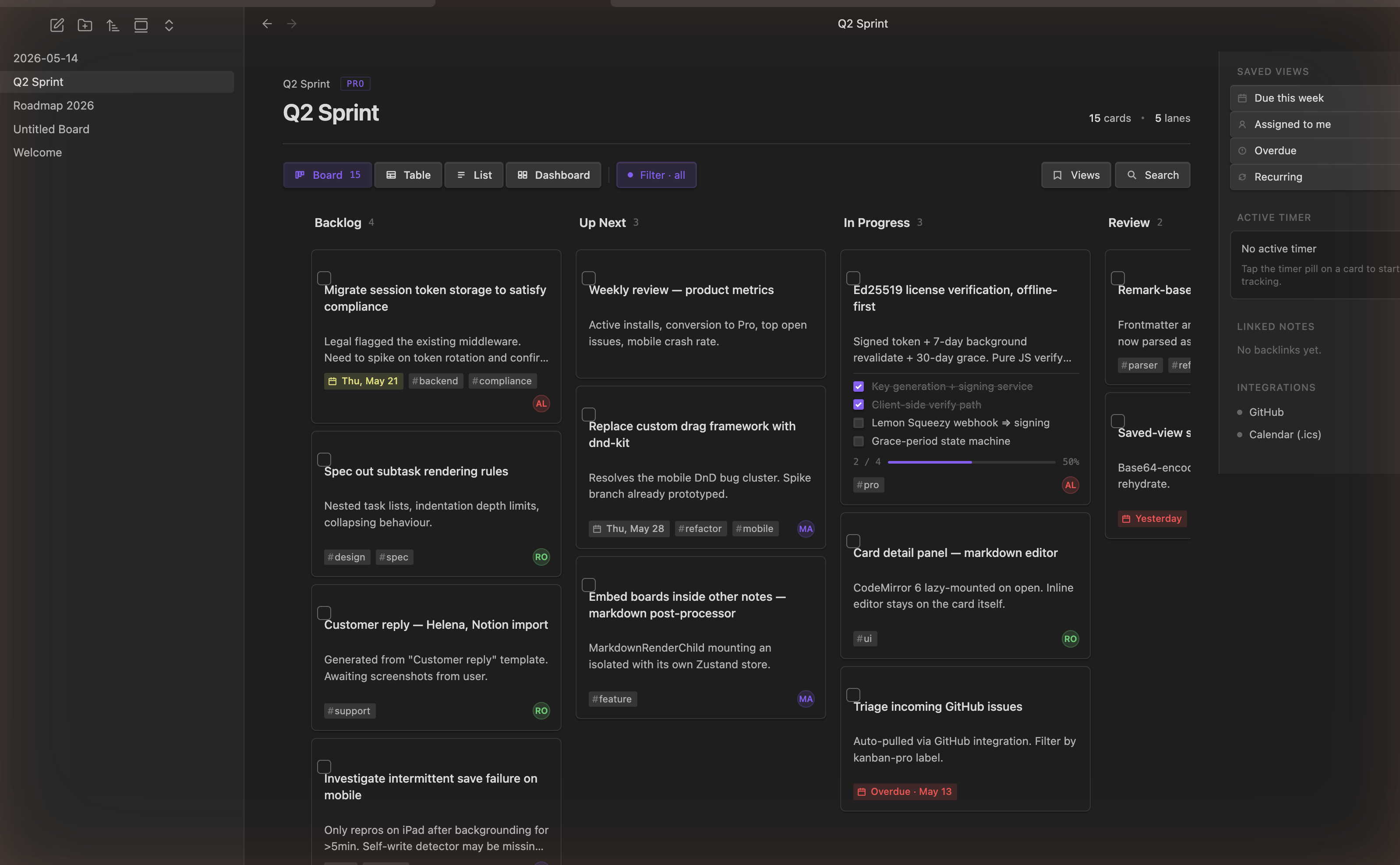The height and width of the screenshot is (865, 1400).
Task: Click the #pro tag on Ed25519 card
Action: pos(868,485)
